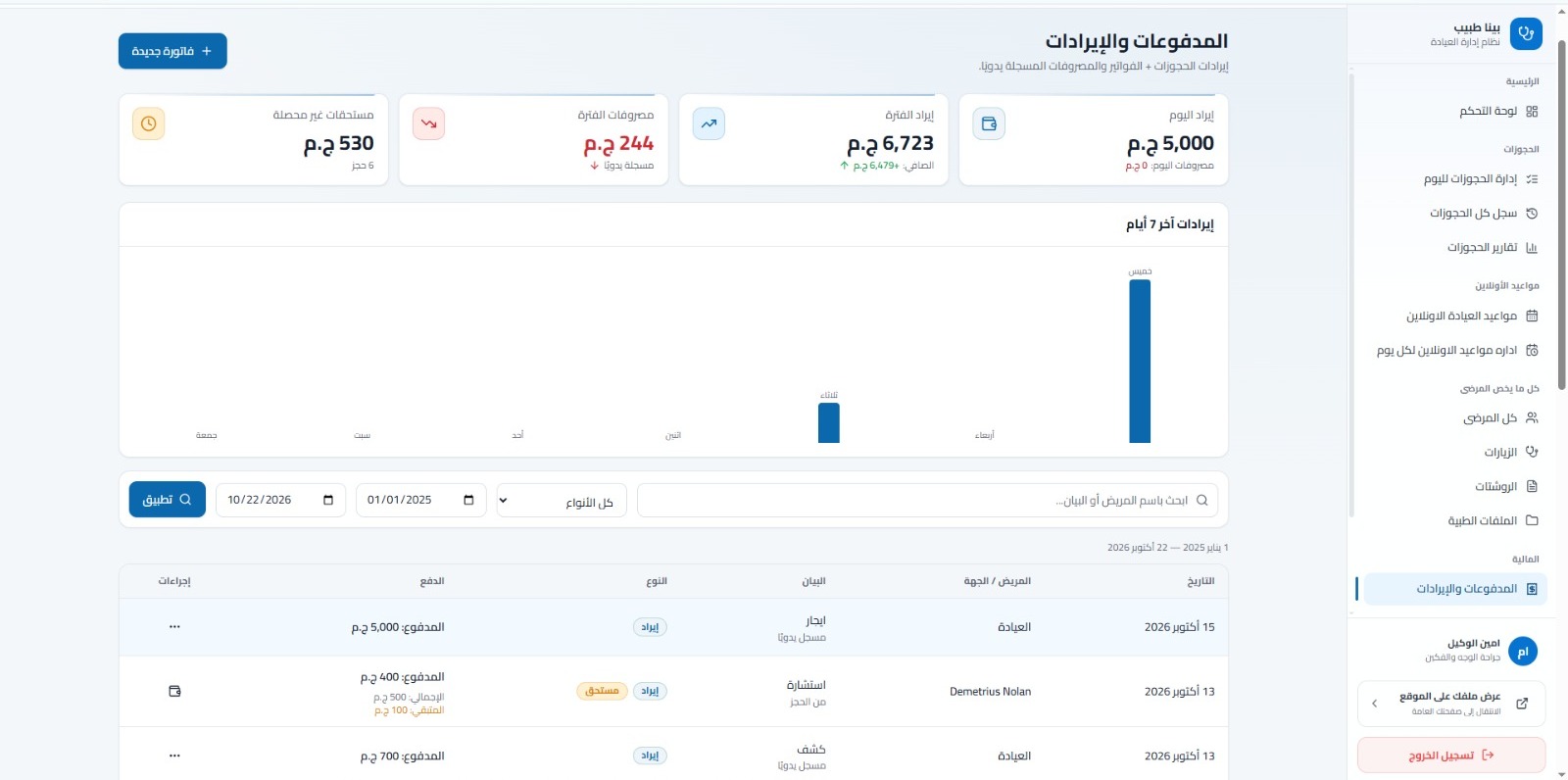Viewport: 1568px width, 780px height.
Task: Click the التاريخ column header
Action: pyautogui.click(x=1200, y=581)
